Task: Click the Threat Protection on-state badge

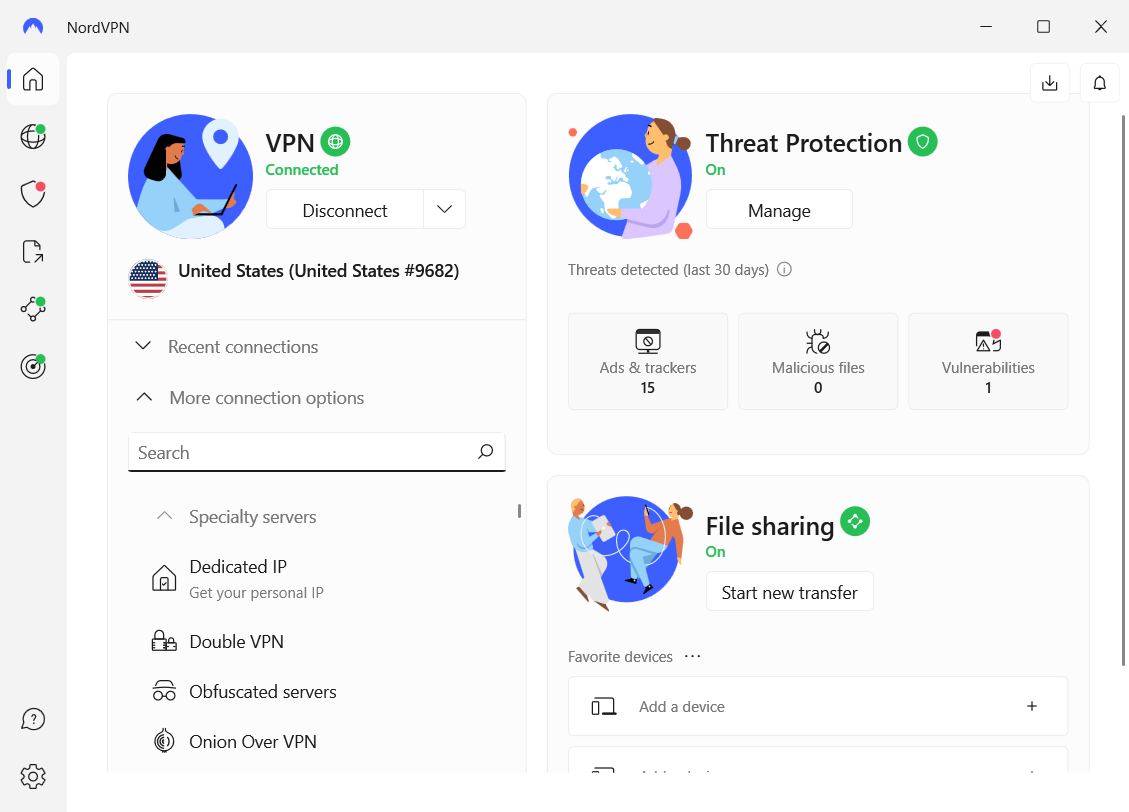Action: point(922,142)
